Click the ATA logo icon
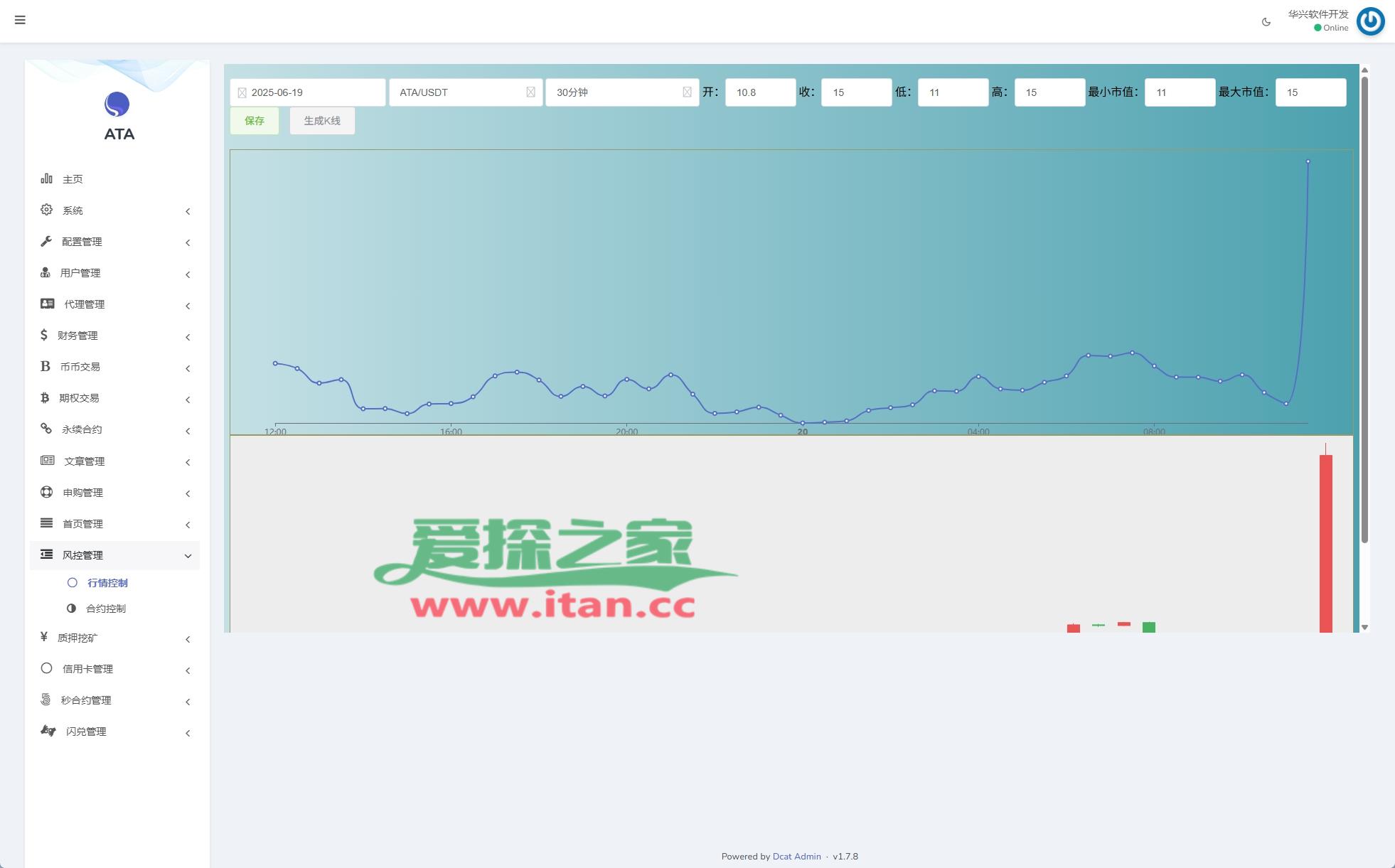1395x868 pixels. click(x=117, y=105)
